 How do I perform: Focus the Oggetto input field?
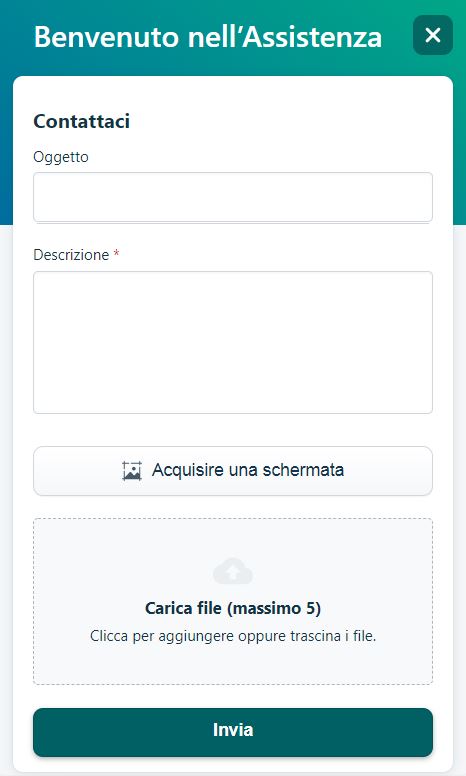point(233,197)
